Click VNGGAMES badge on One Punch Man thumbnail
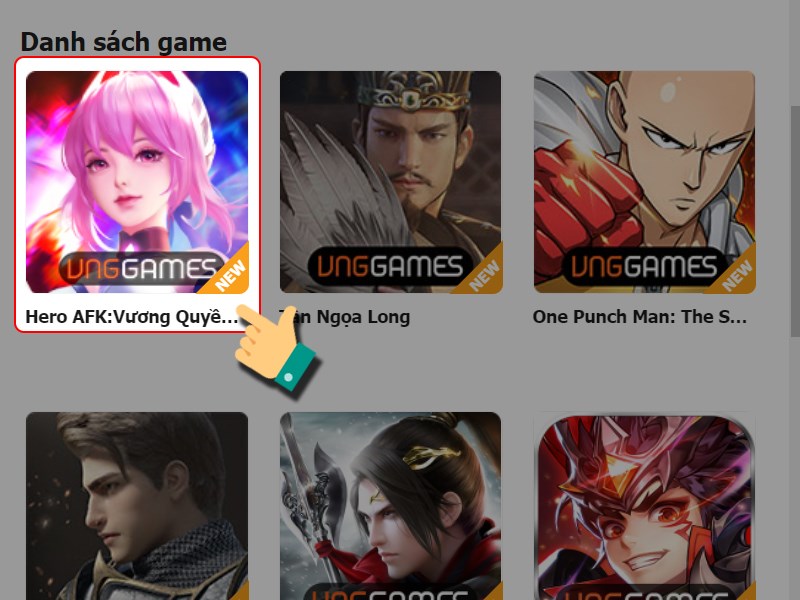Screen dimensions: 800x600 tap(644, 266)
